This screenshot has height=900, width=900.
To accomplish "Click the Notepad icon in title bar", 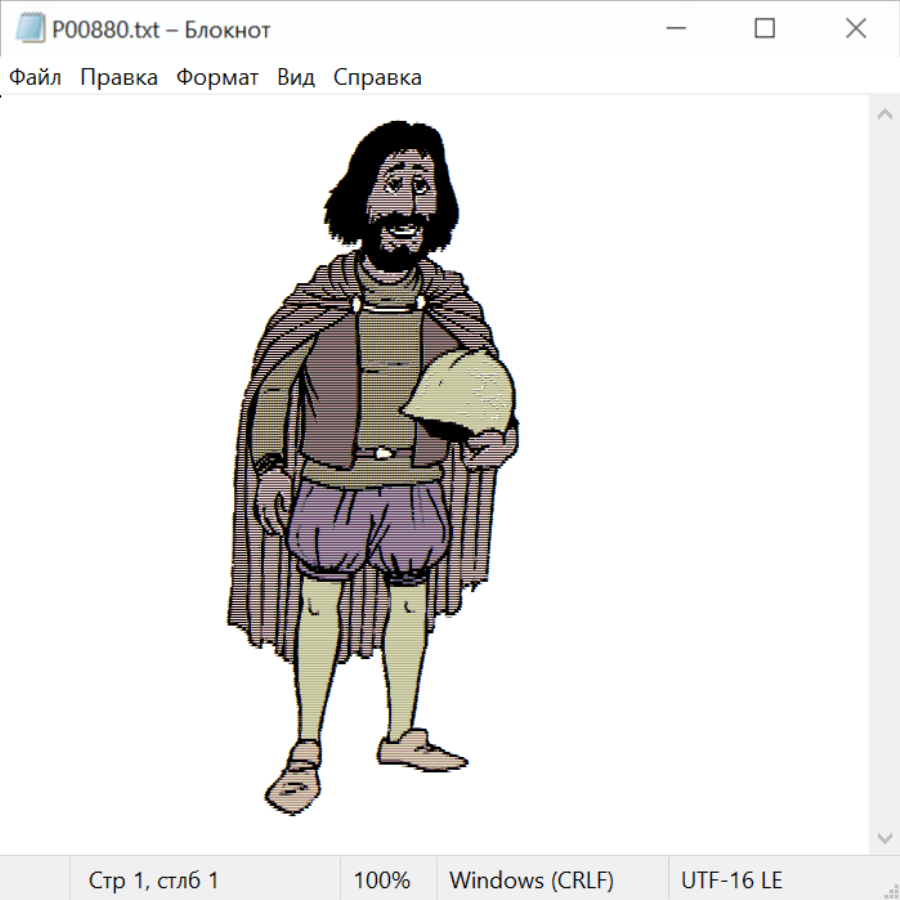I will (30, 29).
